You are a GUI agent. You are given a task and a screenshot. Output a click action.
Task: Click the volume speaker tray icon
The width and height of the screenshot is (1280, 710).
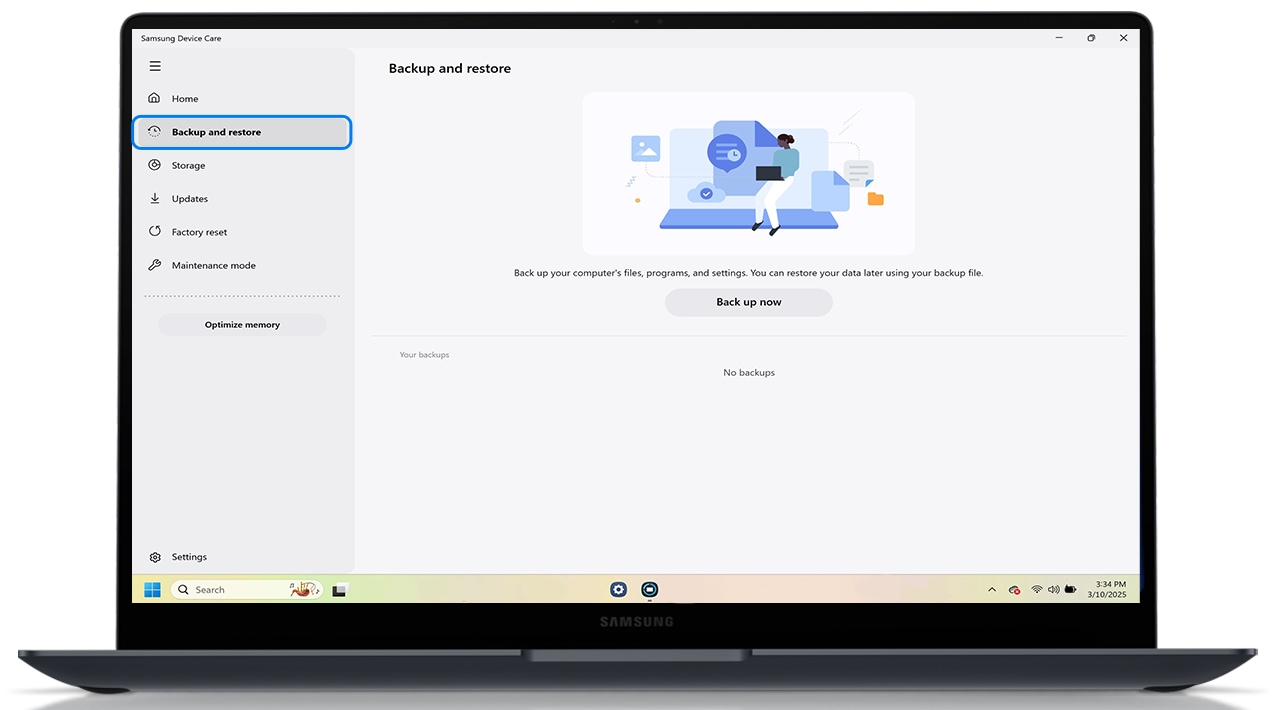[x=1053, y=590]
